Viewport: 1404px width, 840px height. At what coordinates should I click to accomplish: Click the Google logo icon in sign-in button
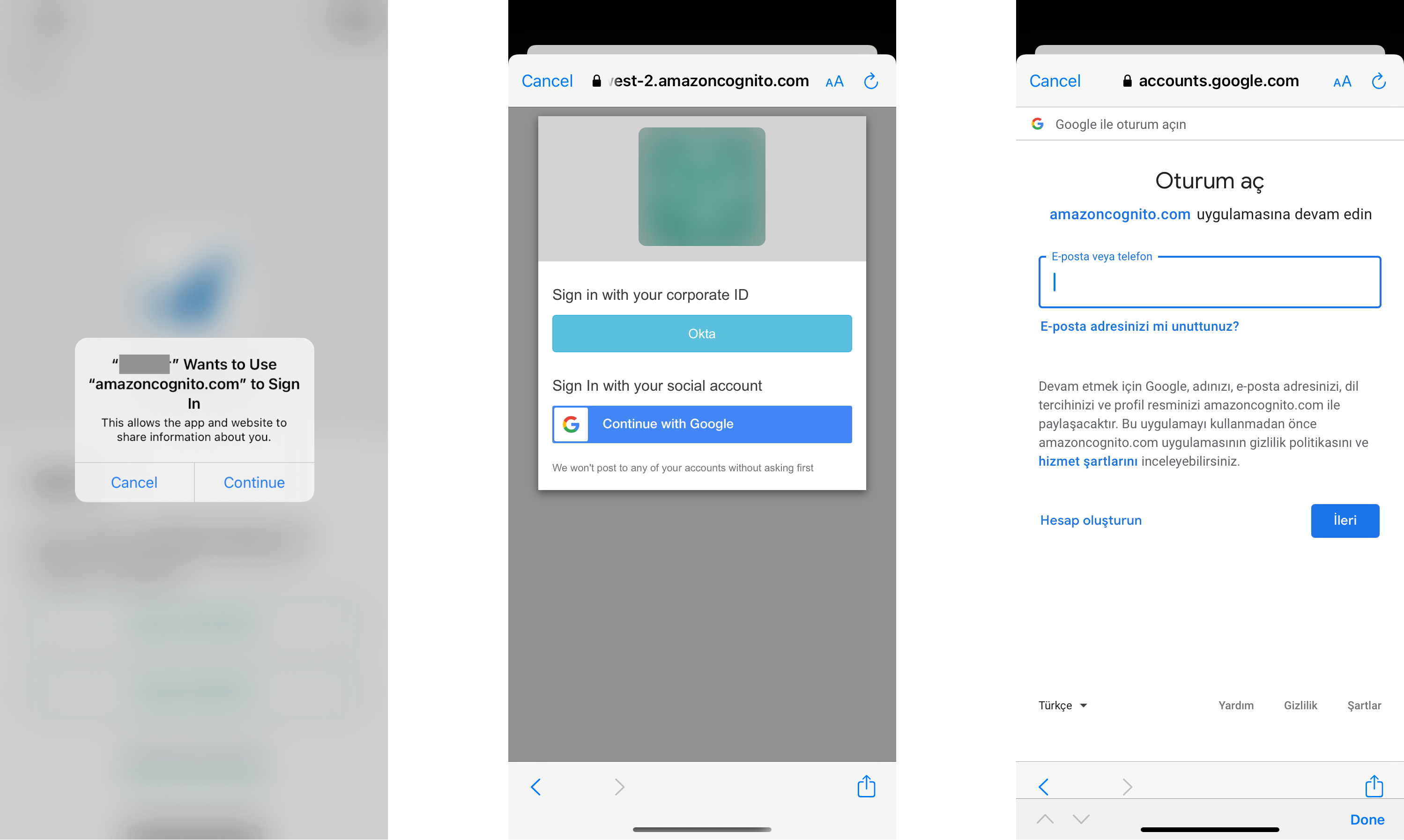(570, 423)
